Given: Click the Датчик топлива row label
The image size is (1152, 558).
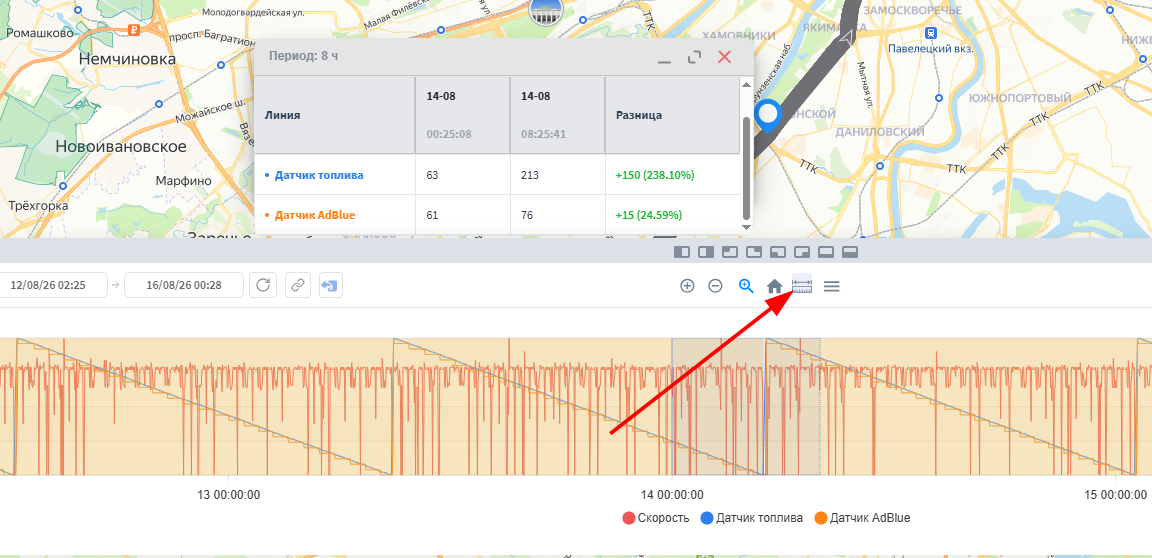Looking at the screenshot, I should (319, 175).
